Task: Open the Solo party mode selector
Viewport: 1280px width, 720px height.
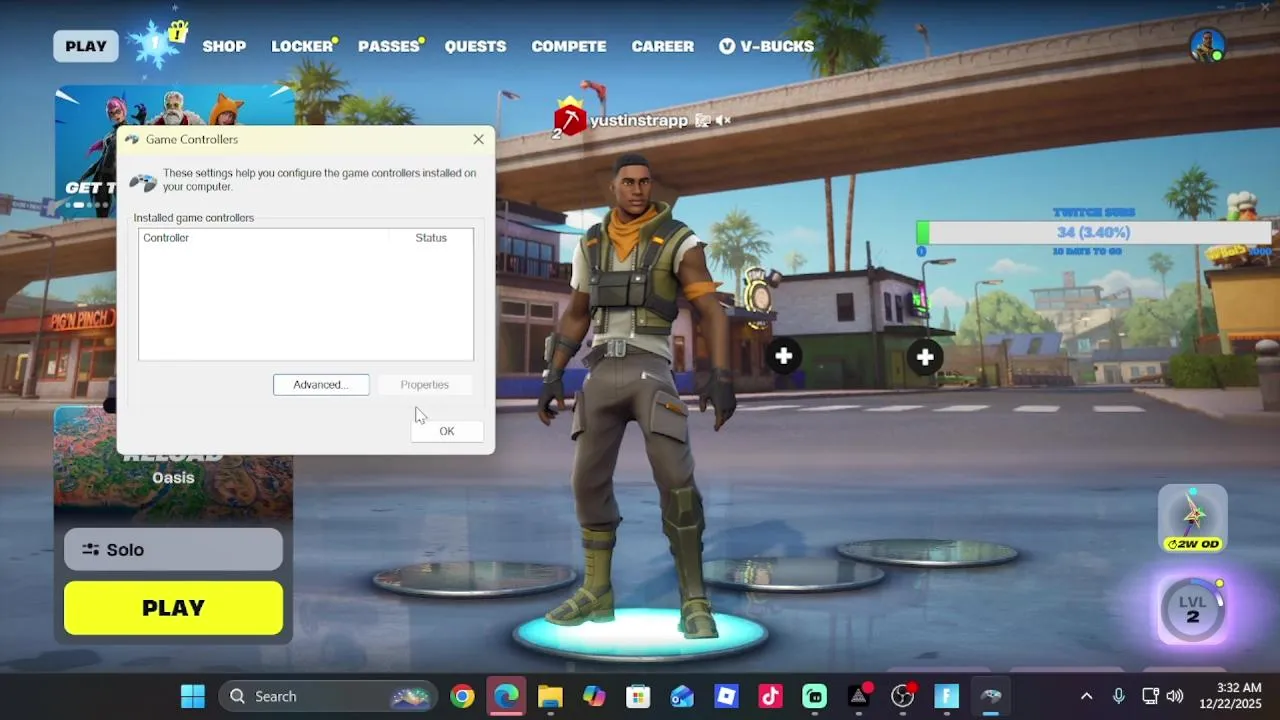Action: pos(173,549)
